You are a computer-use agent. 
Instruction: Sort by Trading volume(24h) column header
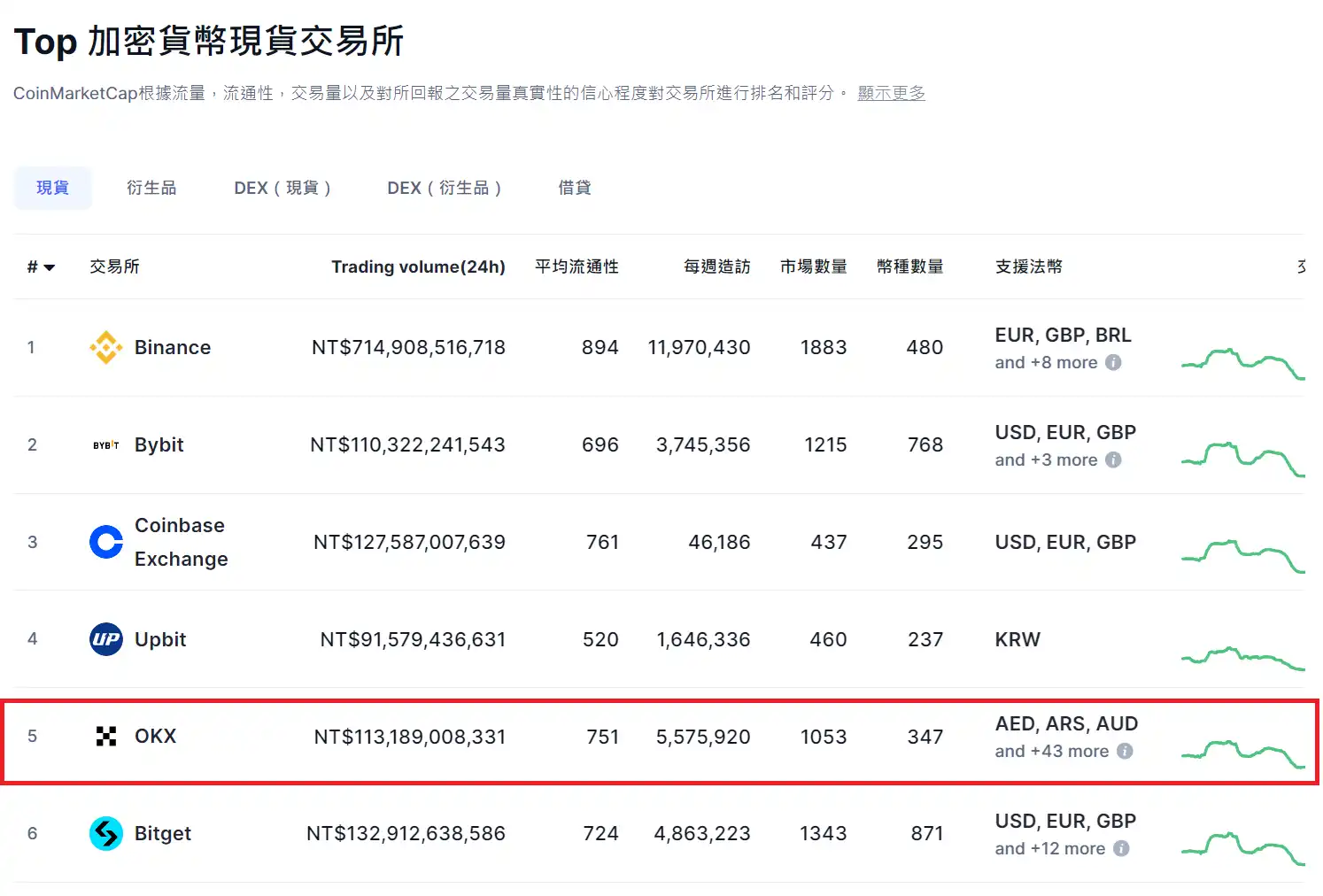(x=418, y=266)
